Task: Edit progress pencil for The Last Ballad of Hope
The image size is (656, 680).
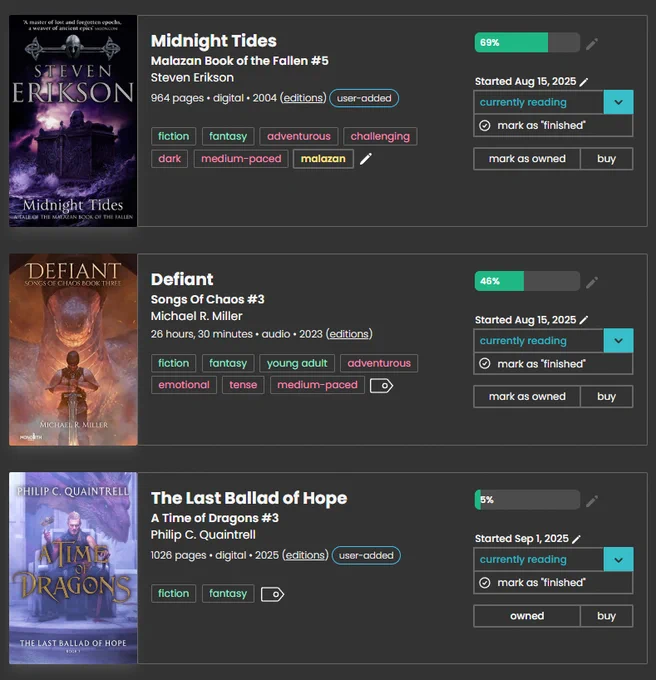Action: pos(592,501)
